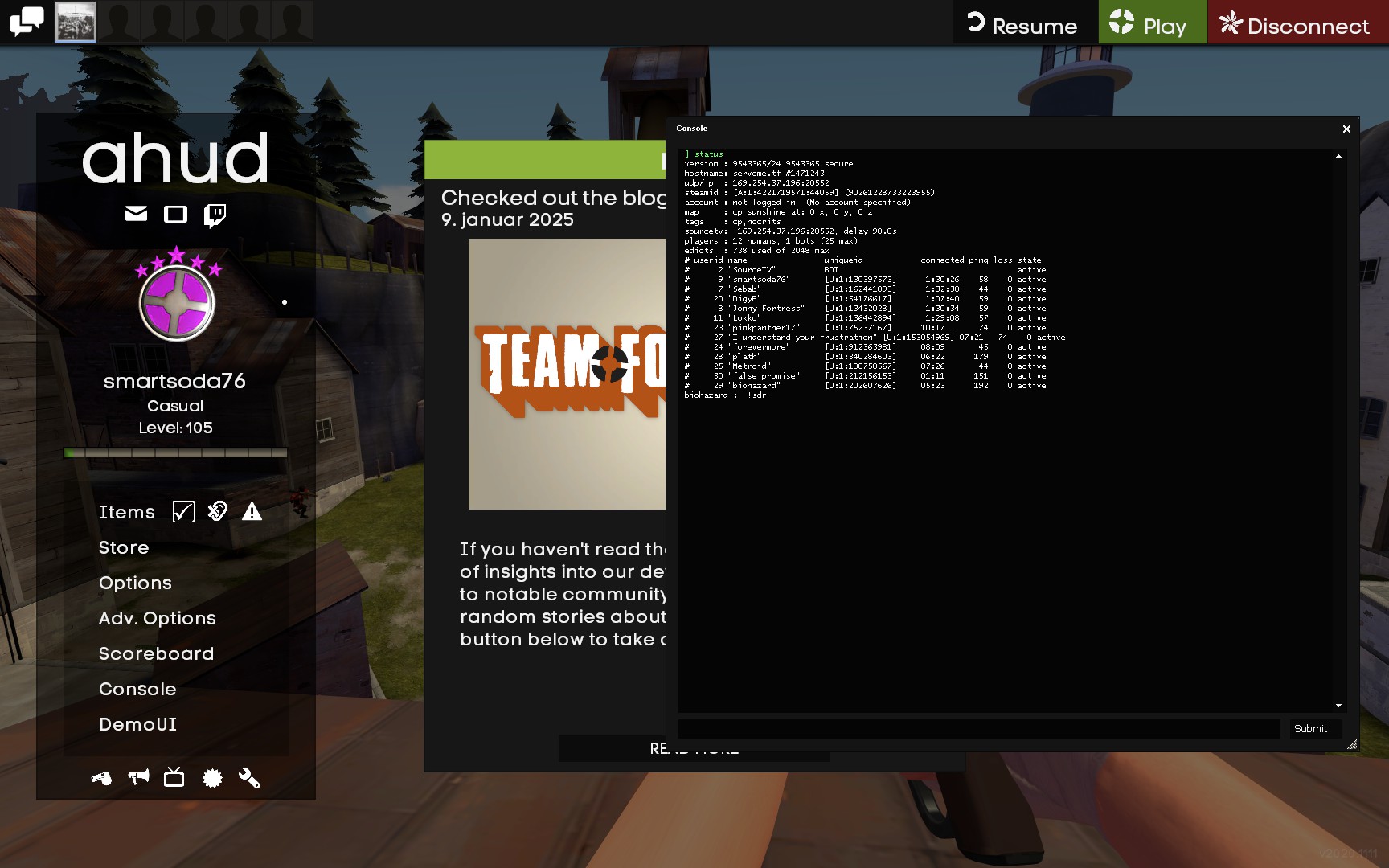The height and width of the screenshot is (868, 1389).
Task: Focus the console command input field
Action: [978, 728]
